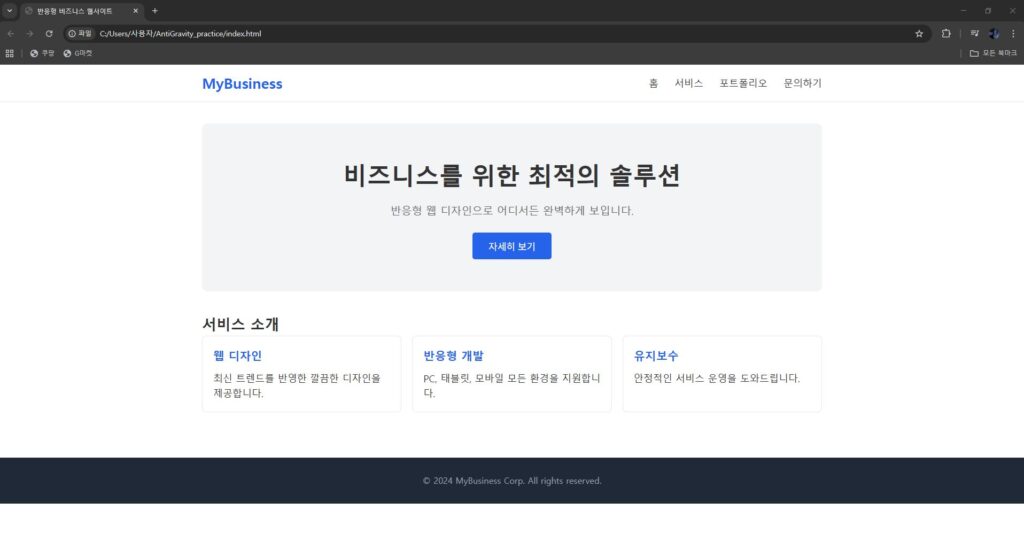Viewport: 1024px width, 556px height.
Task: Click the 반응형 웹 디자인으로 subtitle text
Action: click(511, 210)
